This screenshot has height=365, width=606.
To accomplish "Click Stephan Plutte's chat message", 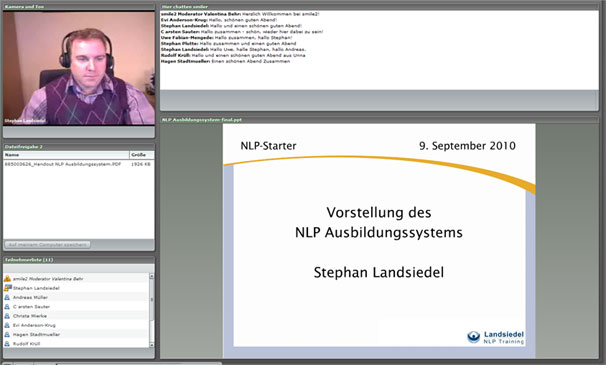I will coord(228,44).
